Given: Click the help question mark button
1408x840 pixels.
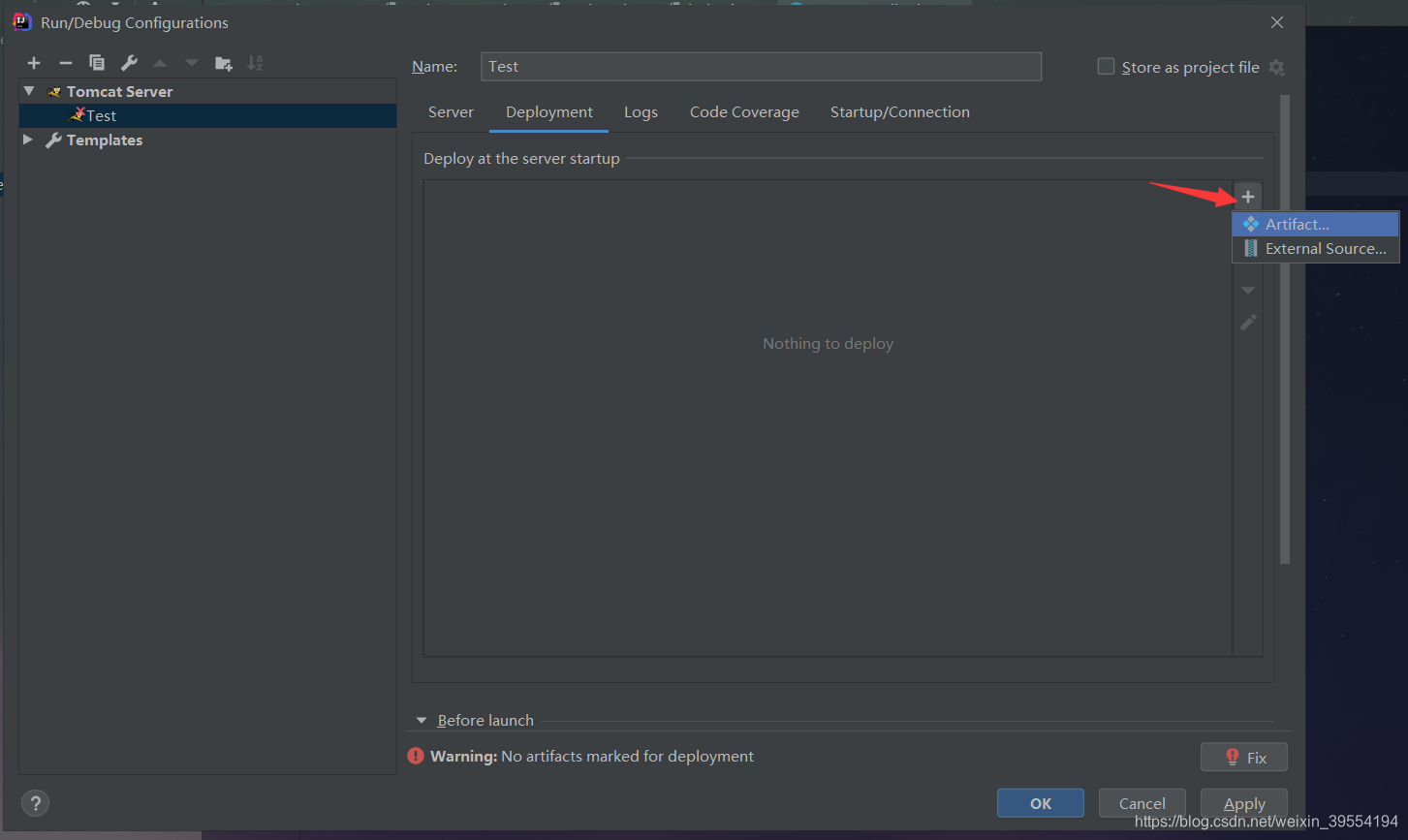Looking at the screenshot, I should tap(35, 803).
